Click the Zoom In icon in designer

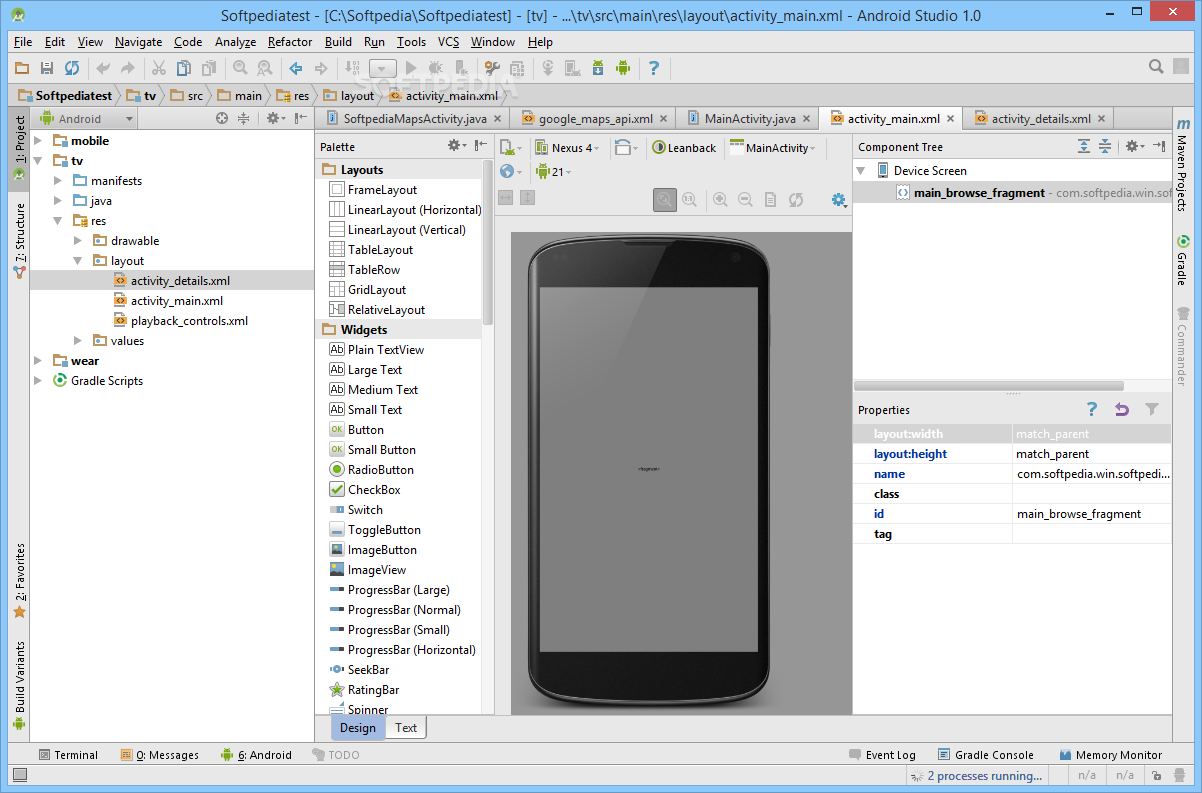(x=720, y=199)
